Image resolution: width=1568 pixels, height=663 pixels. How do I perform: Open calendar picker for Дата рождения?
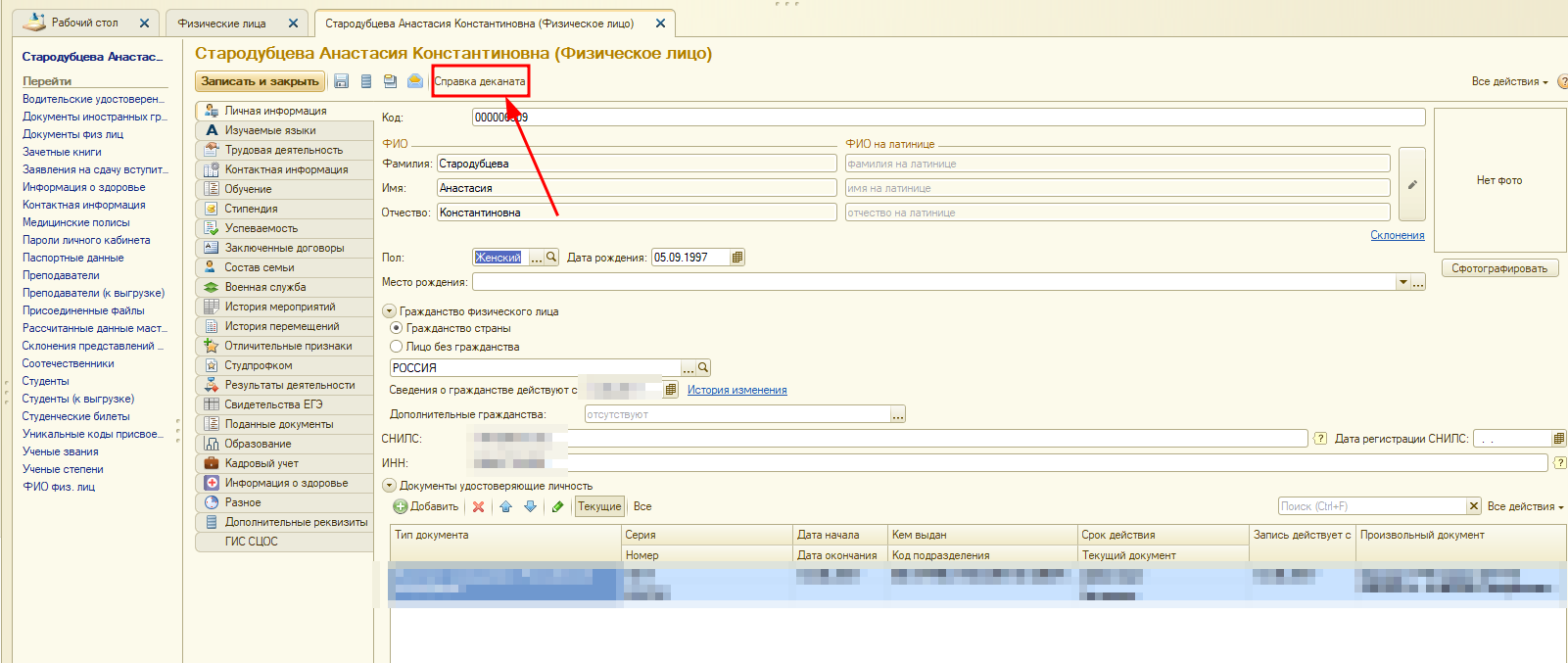737,258
